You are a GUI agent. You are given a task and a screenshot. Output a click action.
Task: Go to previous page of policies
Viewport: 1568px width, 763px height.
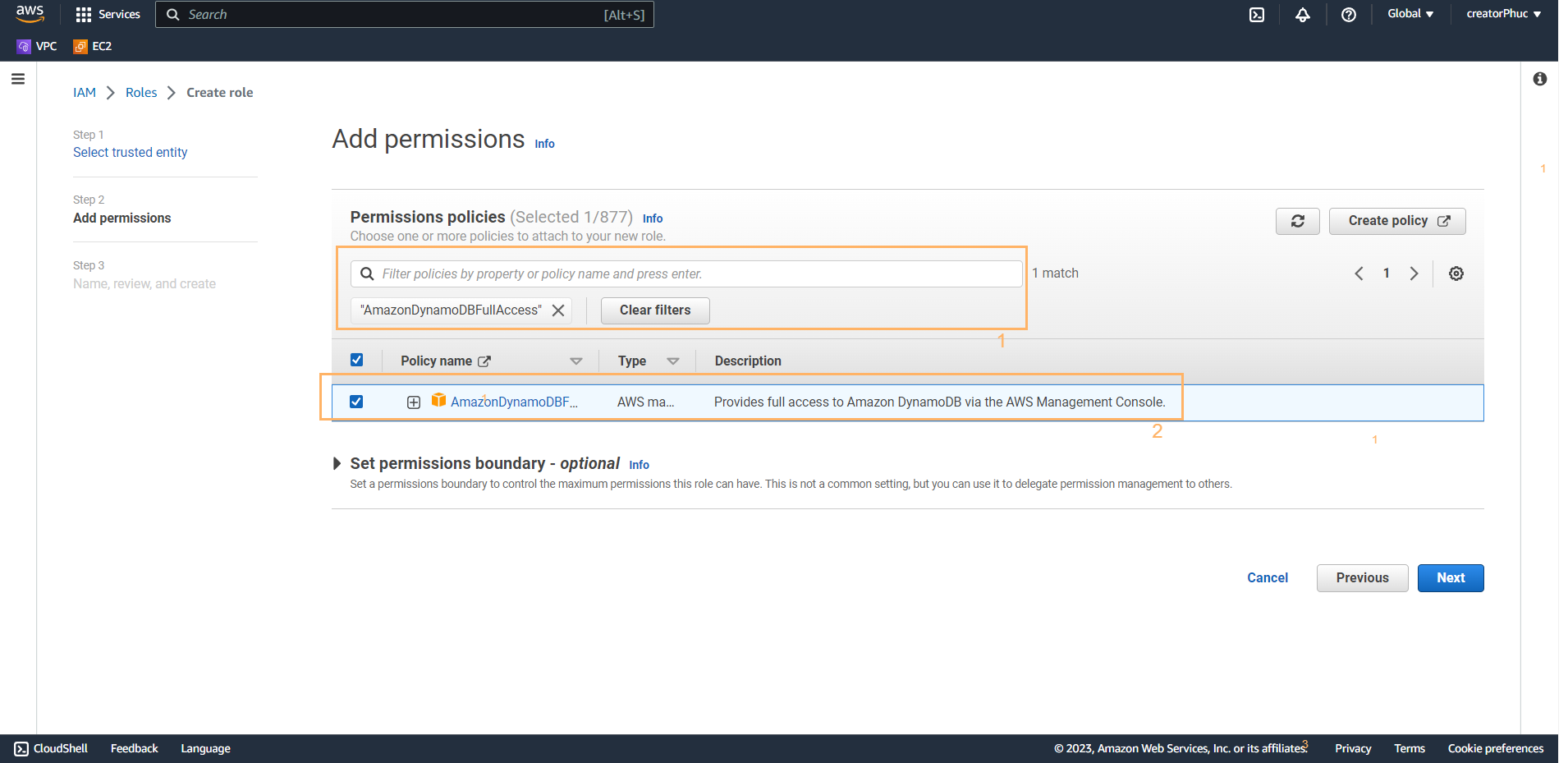(1359, 273)
